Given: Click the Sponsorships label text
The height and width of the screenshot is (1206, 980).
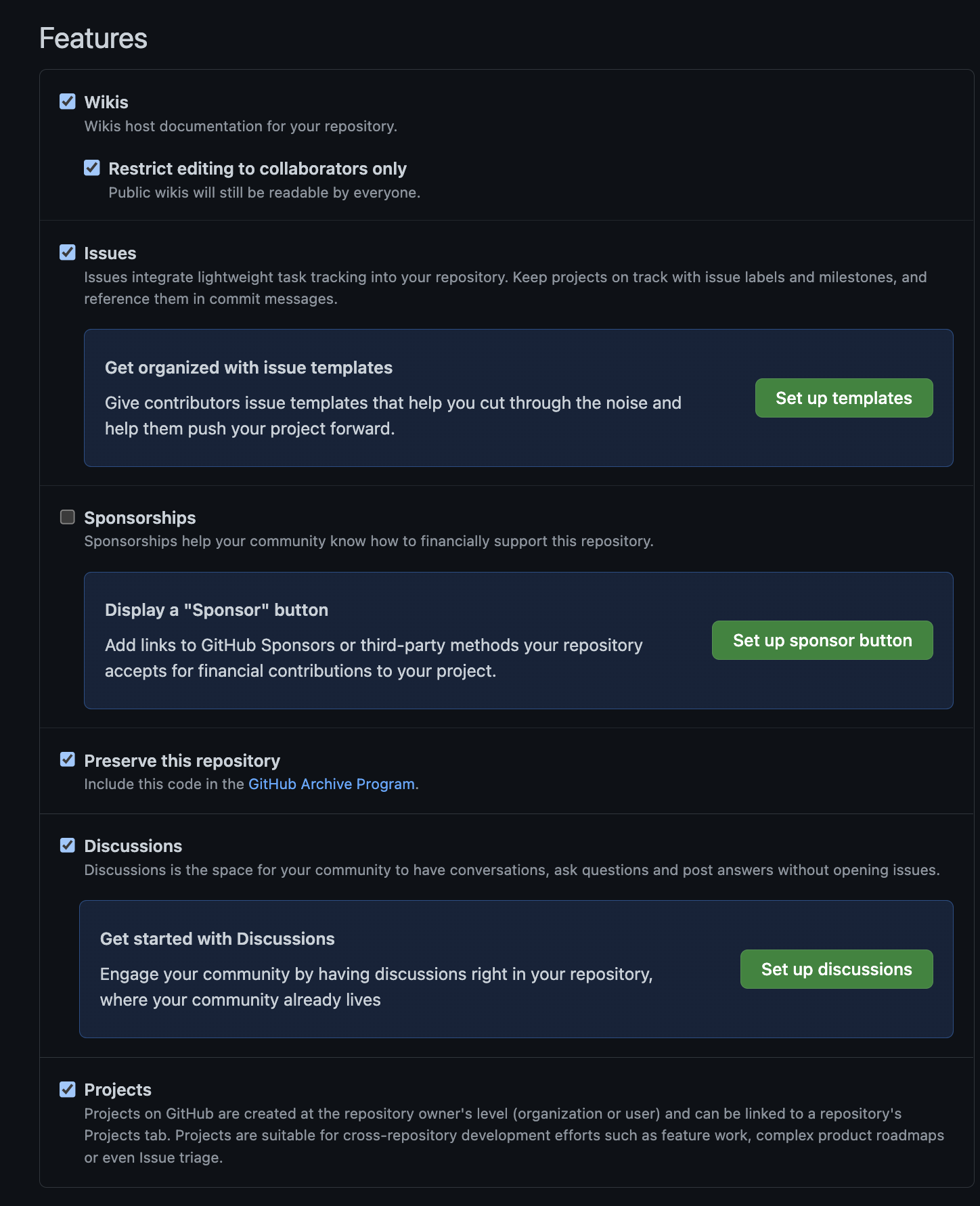Looking at the screenshot, I should click(139, 518).
